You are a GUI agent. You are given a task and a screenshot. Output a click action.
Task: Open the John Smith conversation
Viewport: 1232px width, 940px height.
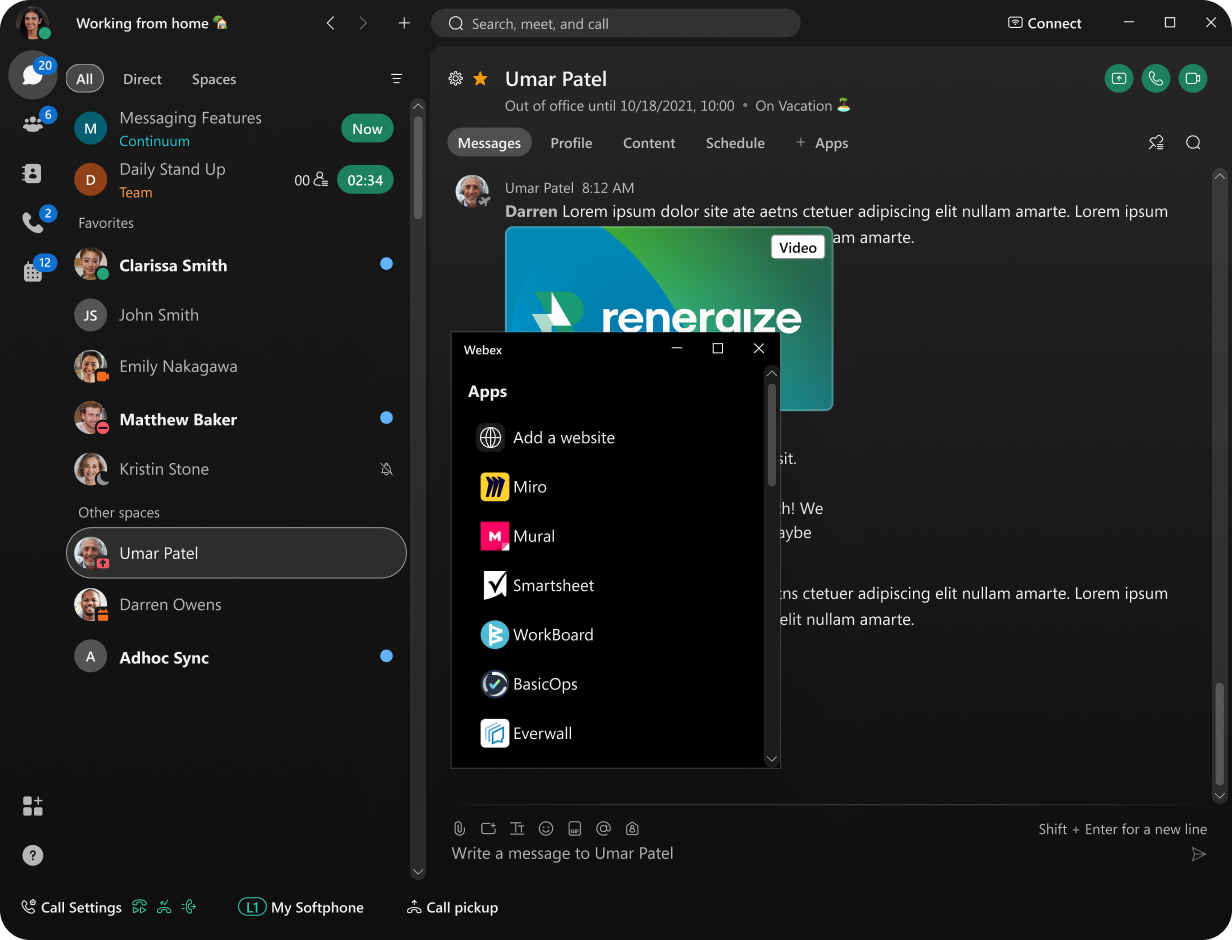[236, 315]
